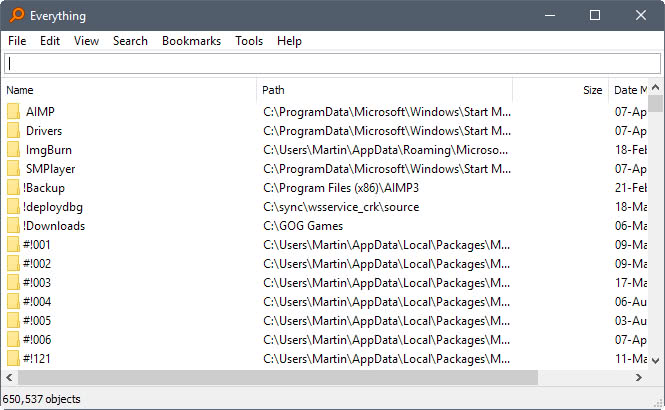
Task: Select the !deploydbg row name text
Action: tap(53, 207)
